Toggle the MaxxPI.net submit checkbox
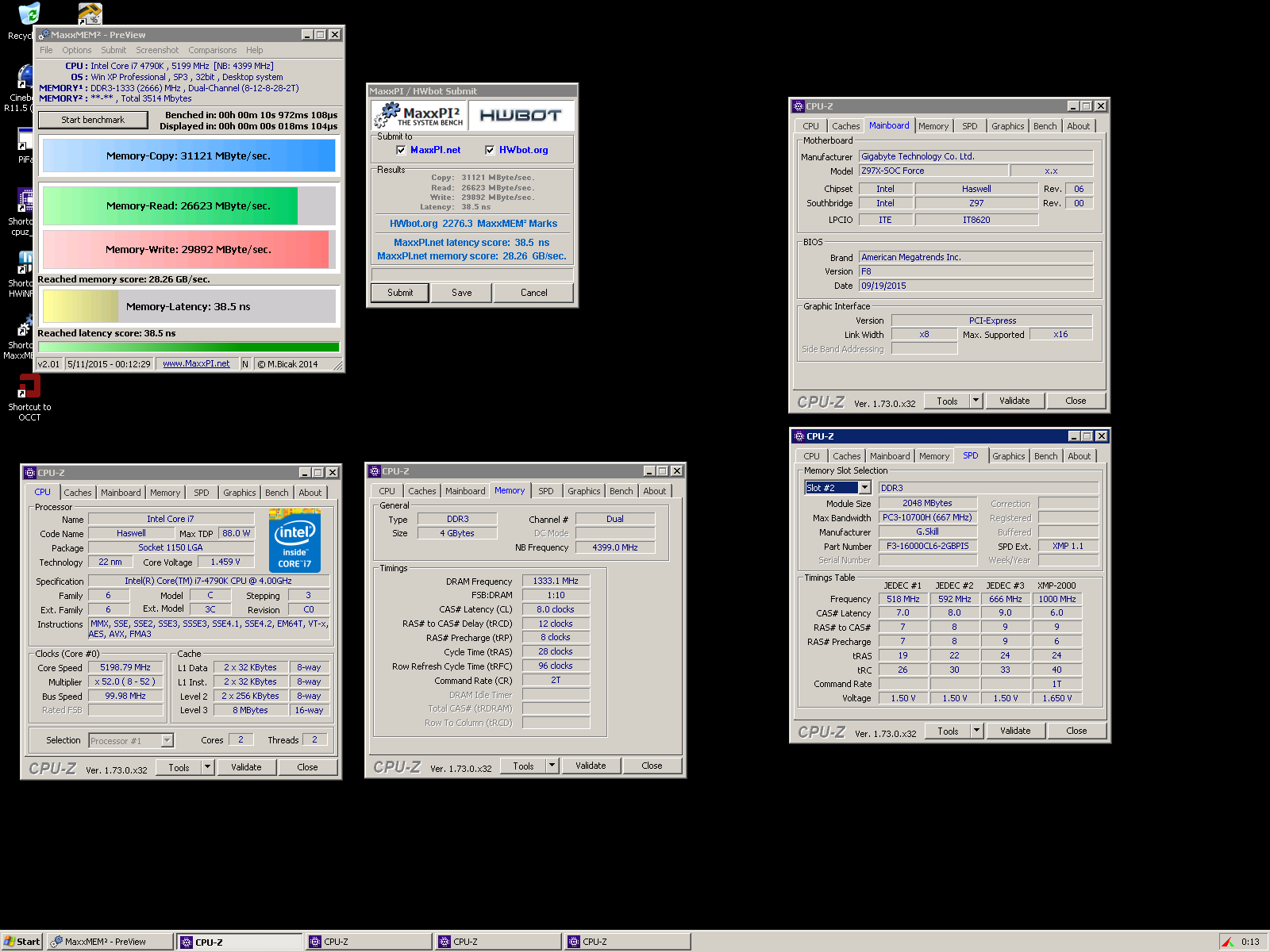 coord(401,150)
